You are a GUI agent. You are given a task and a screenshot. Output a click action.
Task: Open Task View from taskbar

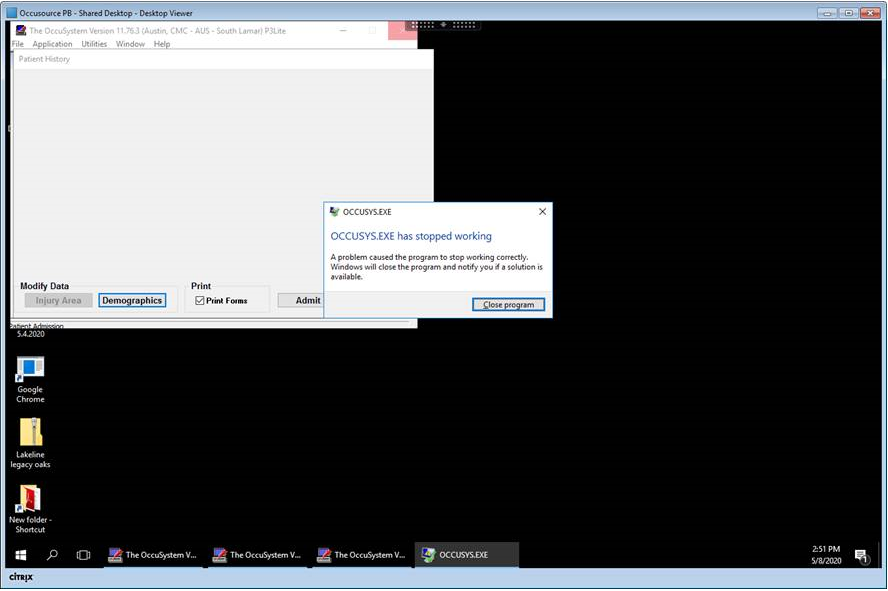[84, 555]
